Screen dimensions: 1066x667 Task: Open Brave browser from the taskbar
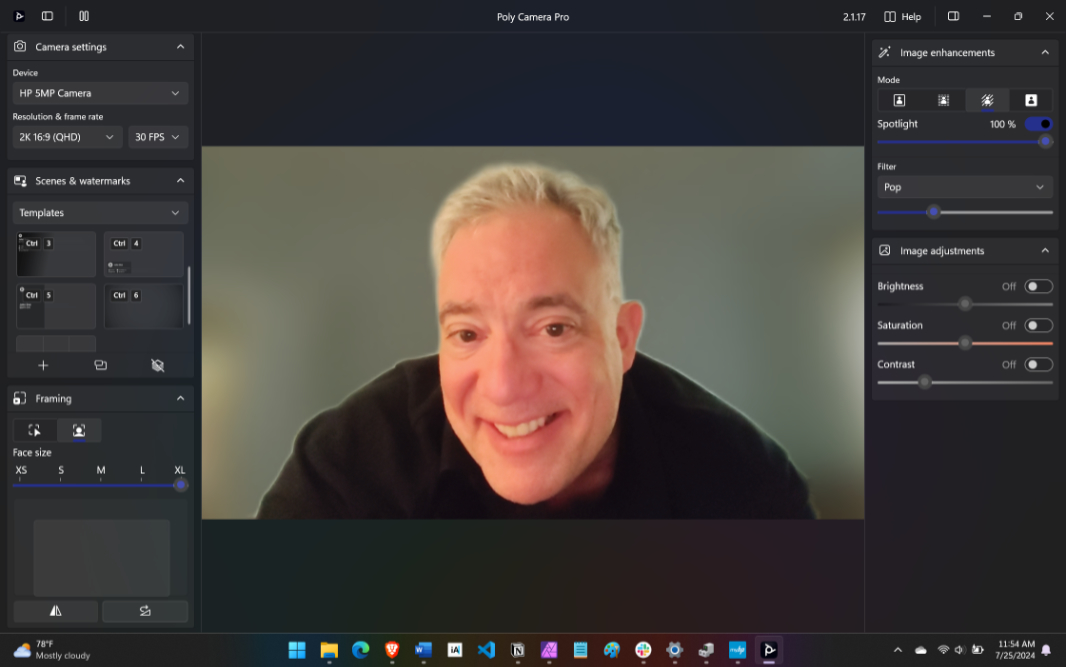pyautogui.click(x=392, y=650)
